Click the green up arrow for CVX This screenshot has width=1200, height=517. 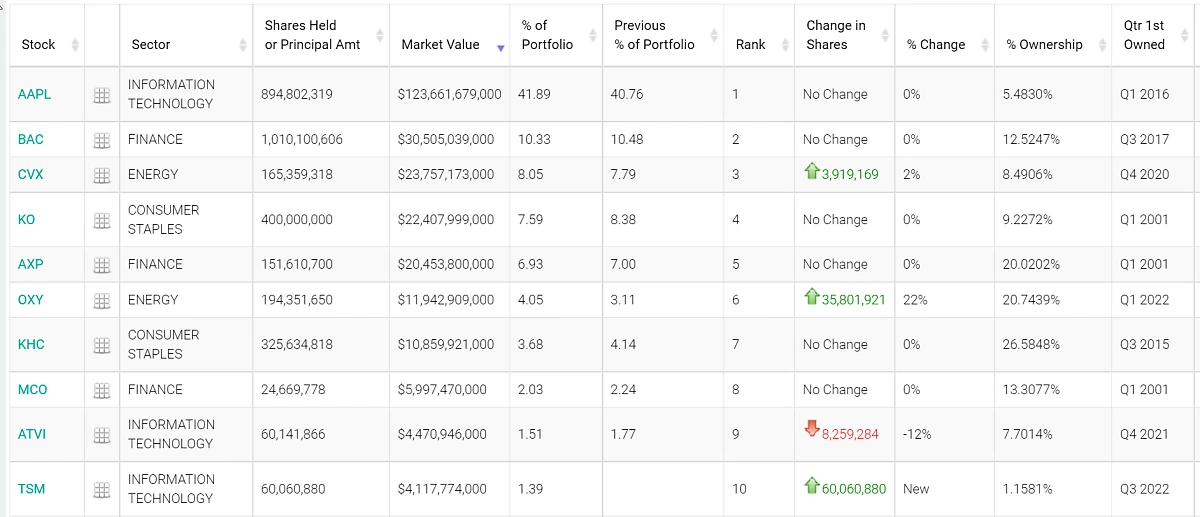tap(811, 172)
